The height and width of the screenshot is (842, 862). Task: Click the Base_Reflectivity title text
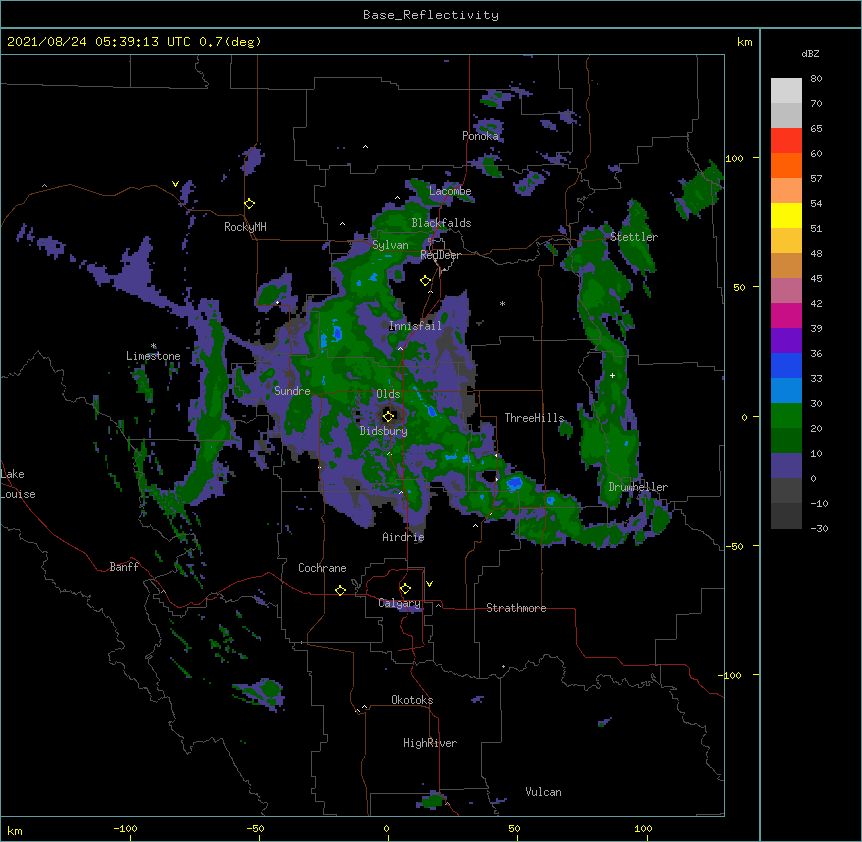click(x=431, y=15)
